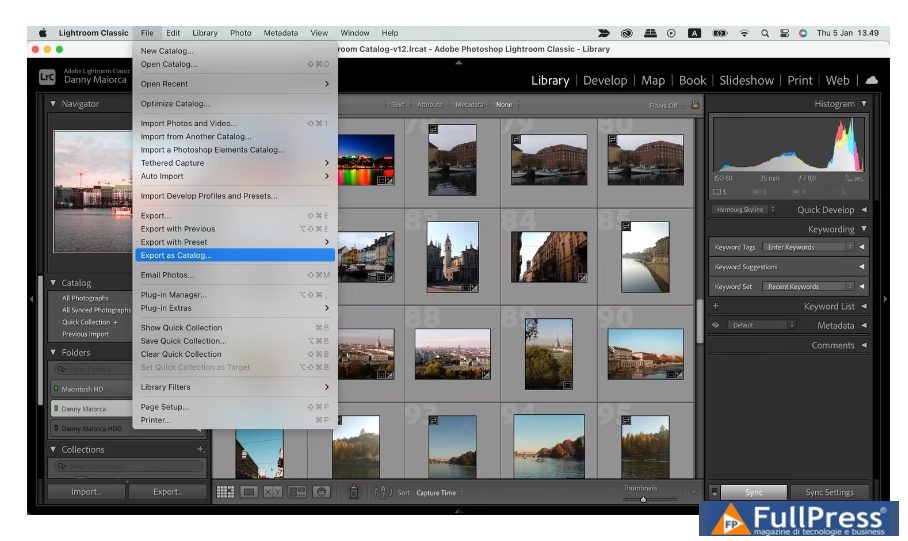Image resolution: width=908 pixels, height=541 pixels.
Task: Collapse the Histogram panel
Action: [864, 104]
